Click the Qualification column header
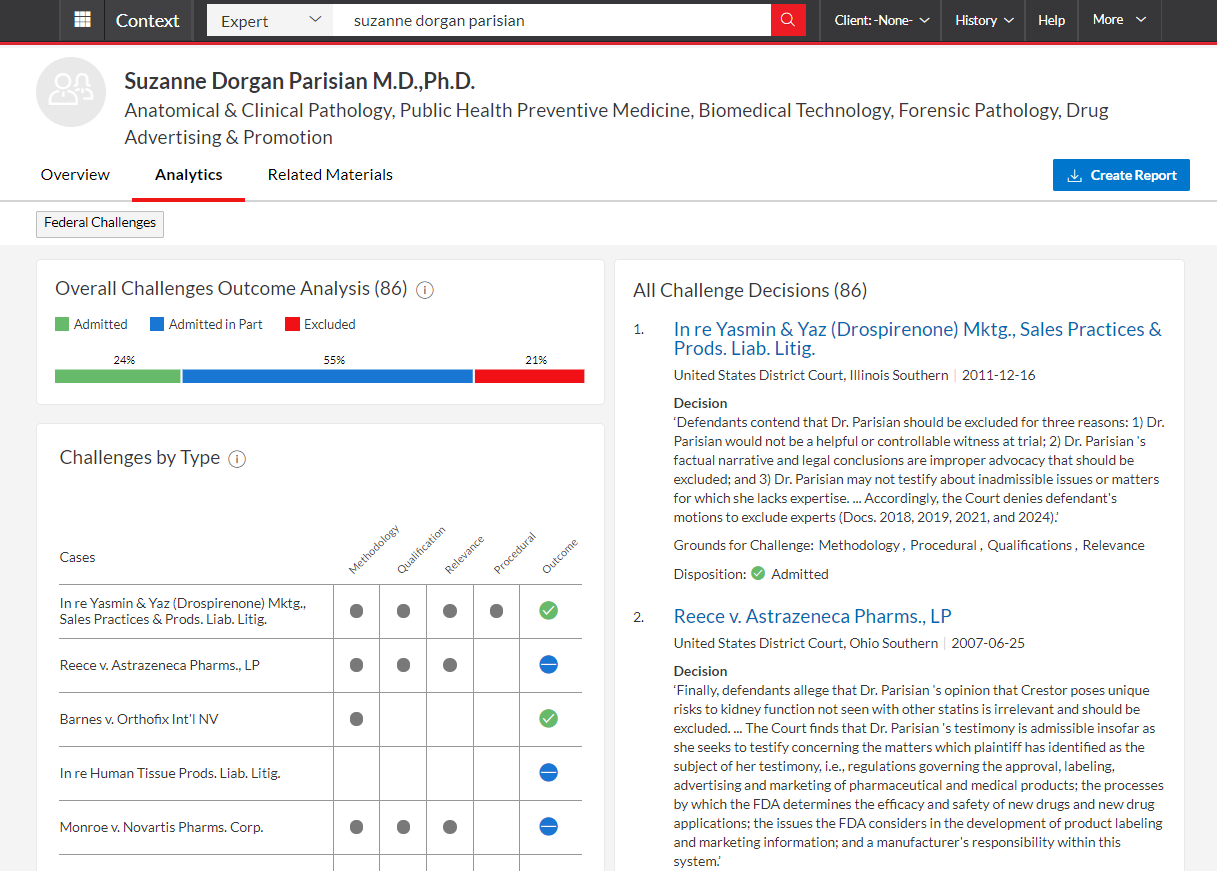 pyautogui.click(x=420, y=550)
